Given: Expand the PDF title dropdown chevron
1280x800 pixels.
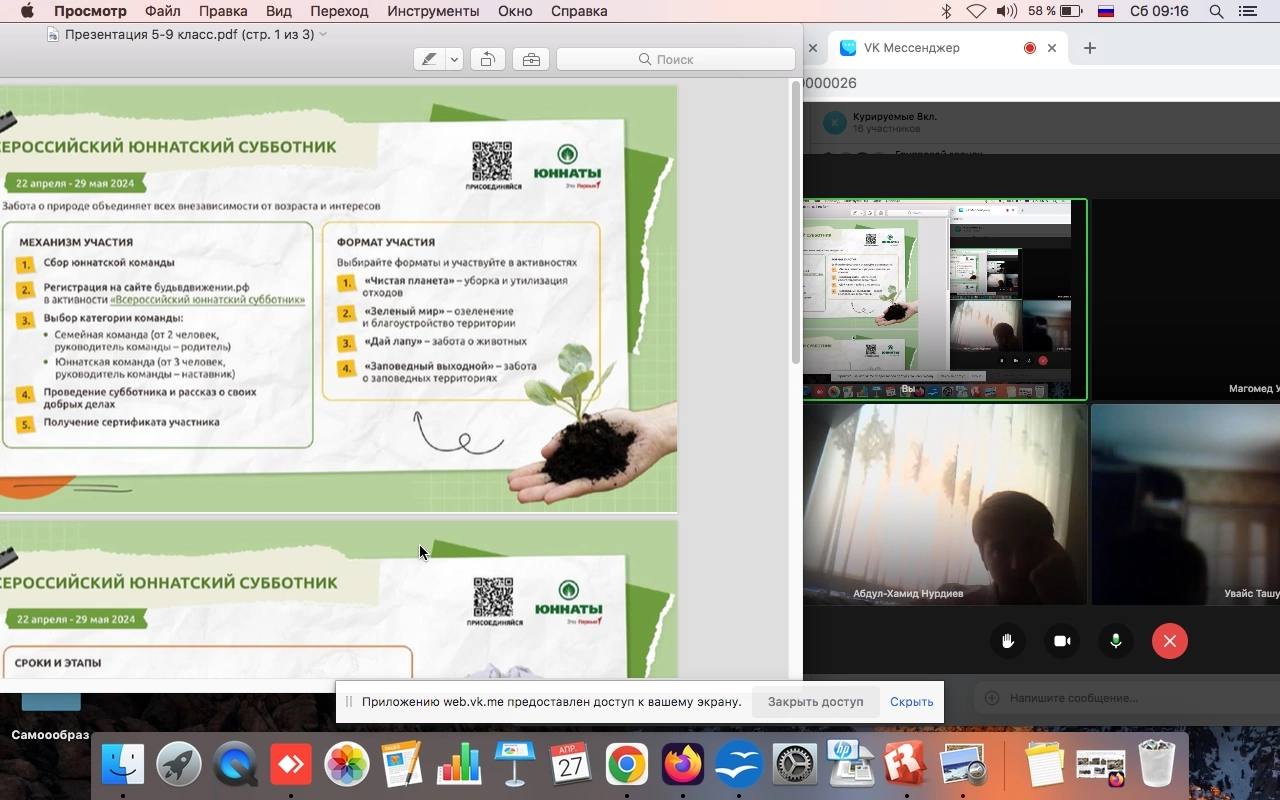Looking at the screenshot, I should tap(323, 35).
